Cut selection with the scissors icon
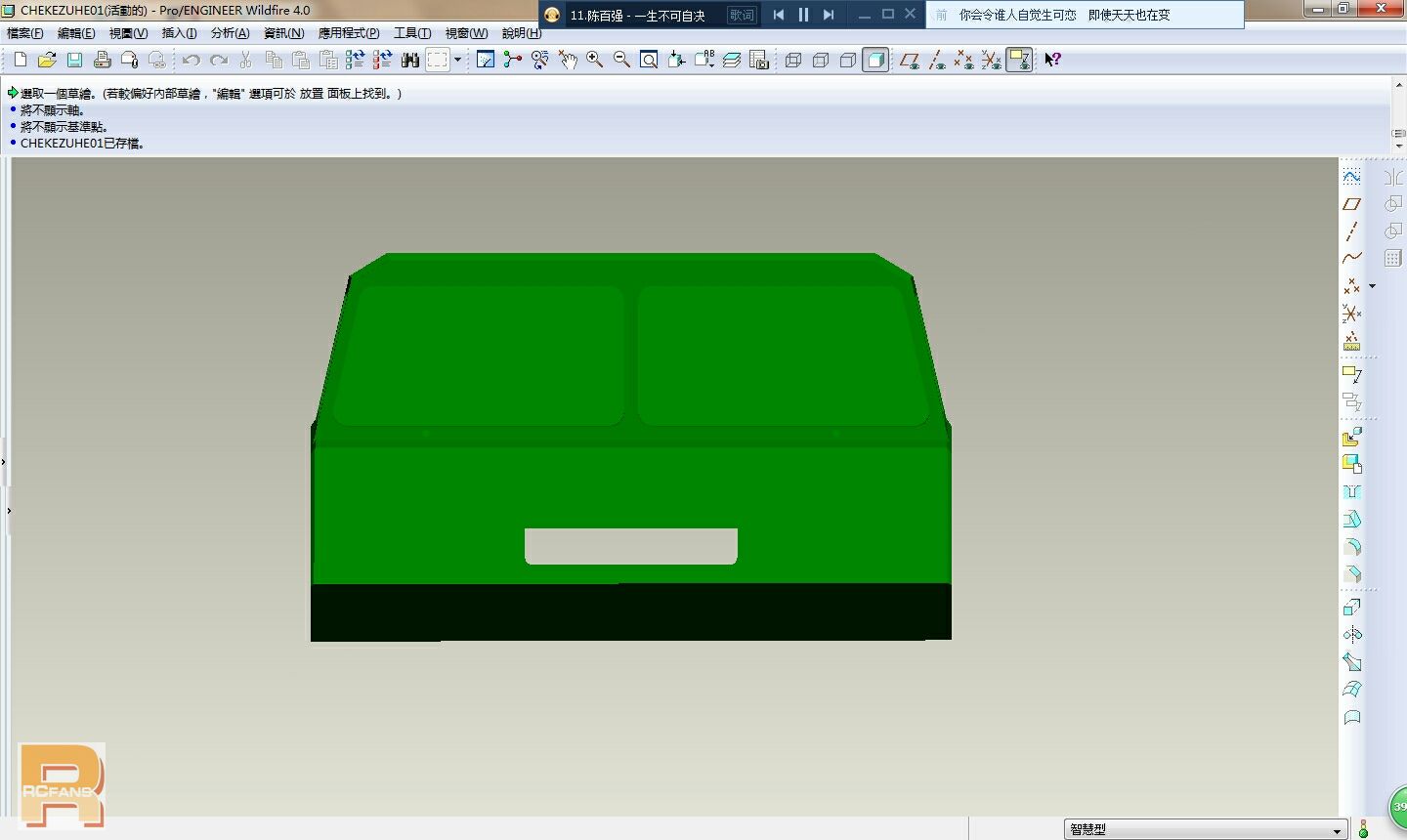Viewport: 1407px width, 840px height. 246,61
